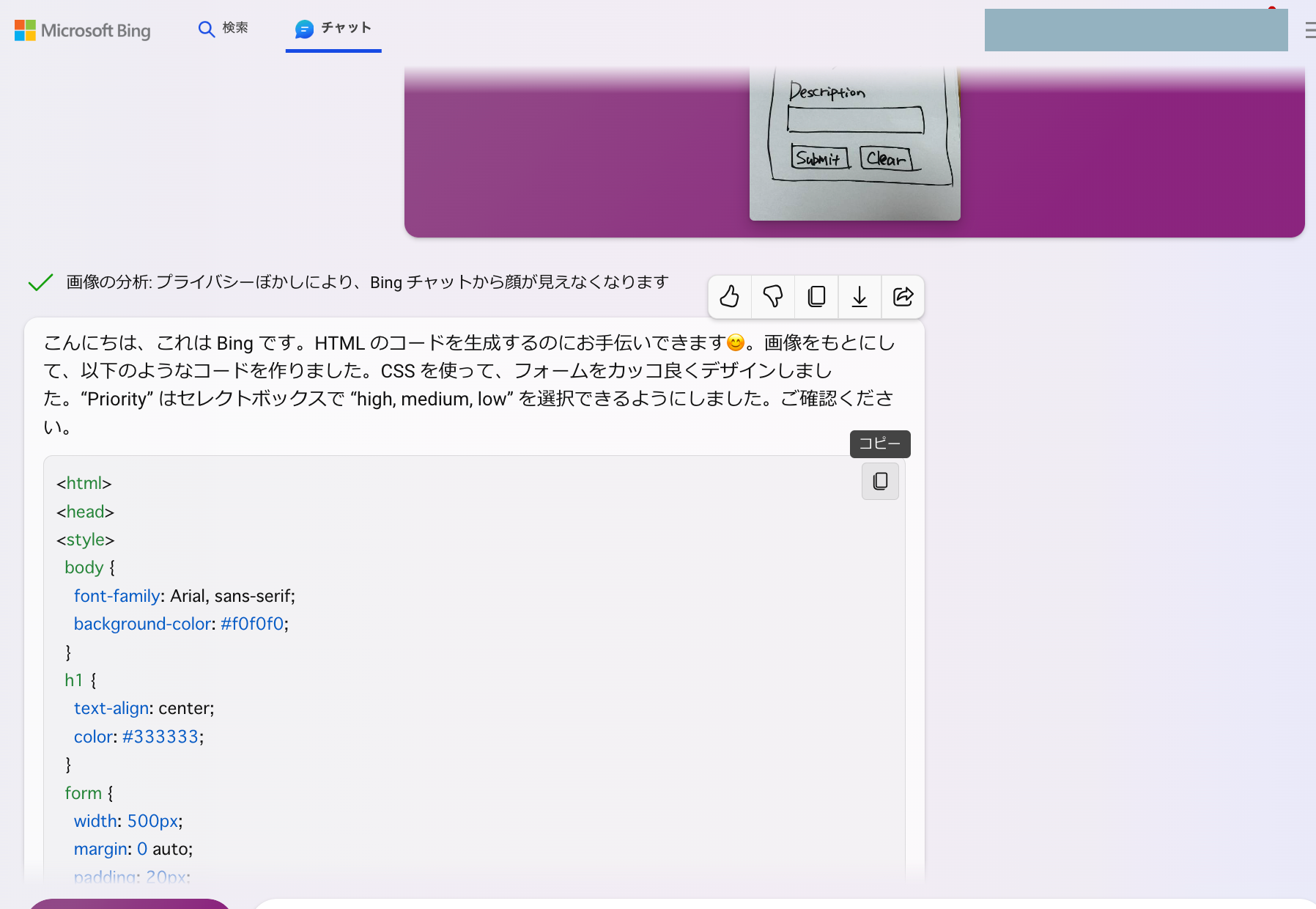Copy the entire chat response

click(816, 297)
